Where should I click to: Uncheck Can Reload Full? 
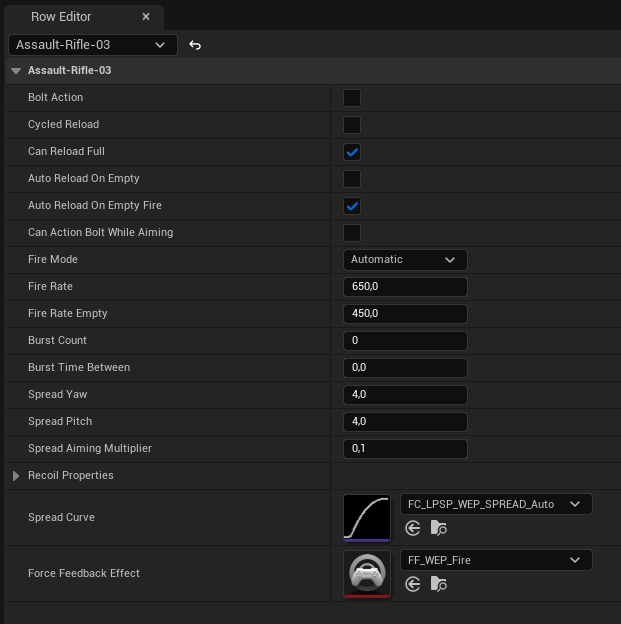(x=352, y=152)
